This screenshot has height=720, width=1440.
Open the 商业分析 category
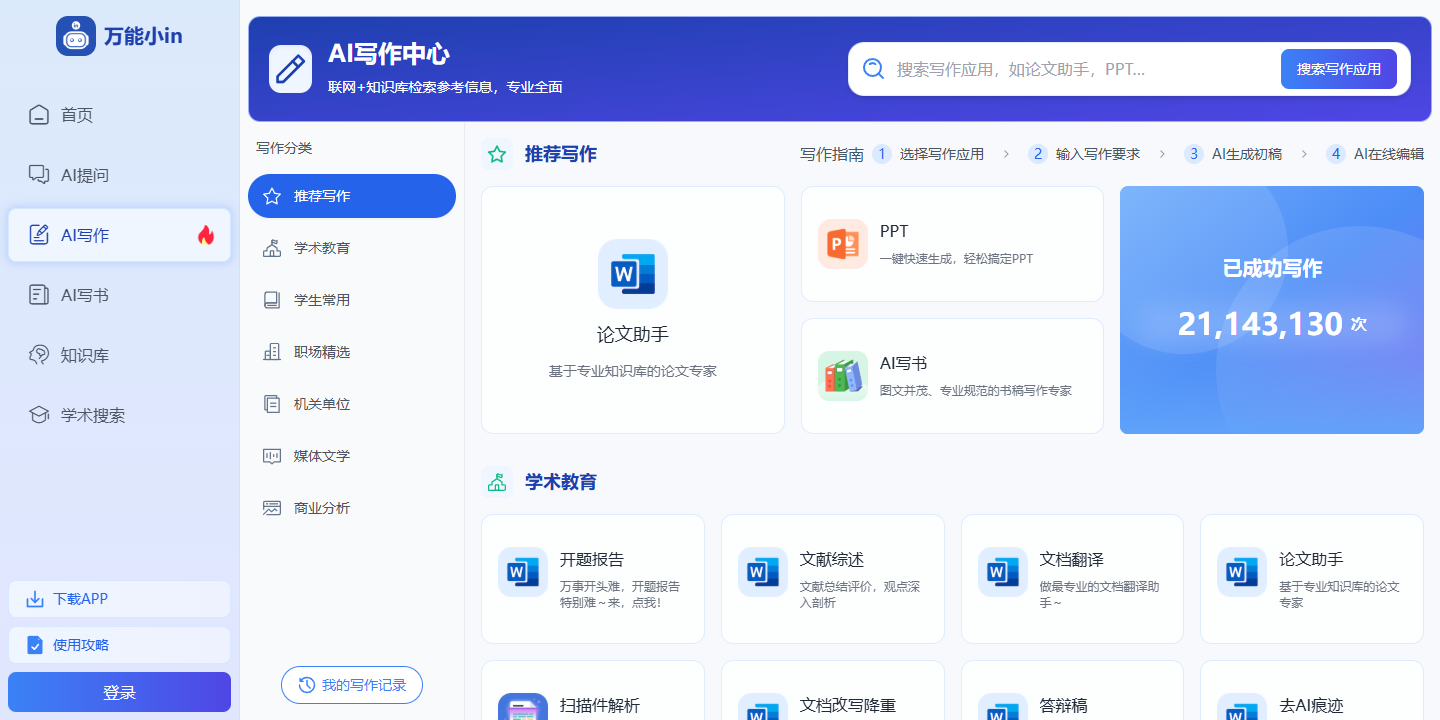(x=352, y=508)
